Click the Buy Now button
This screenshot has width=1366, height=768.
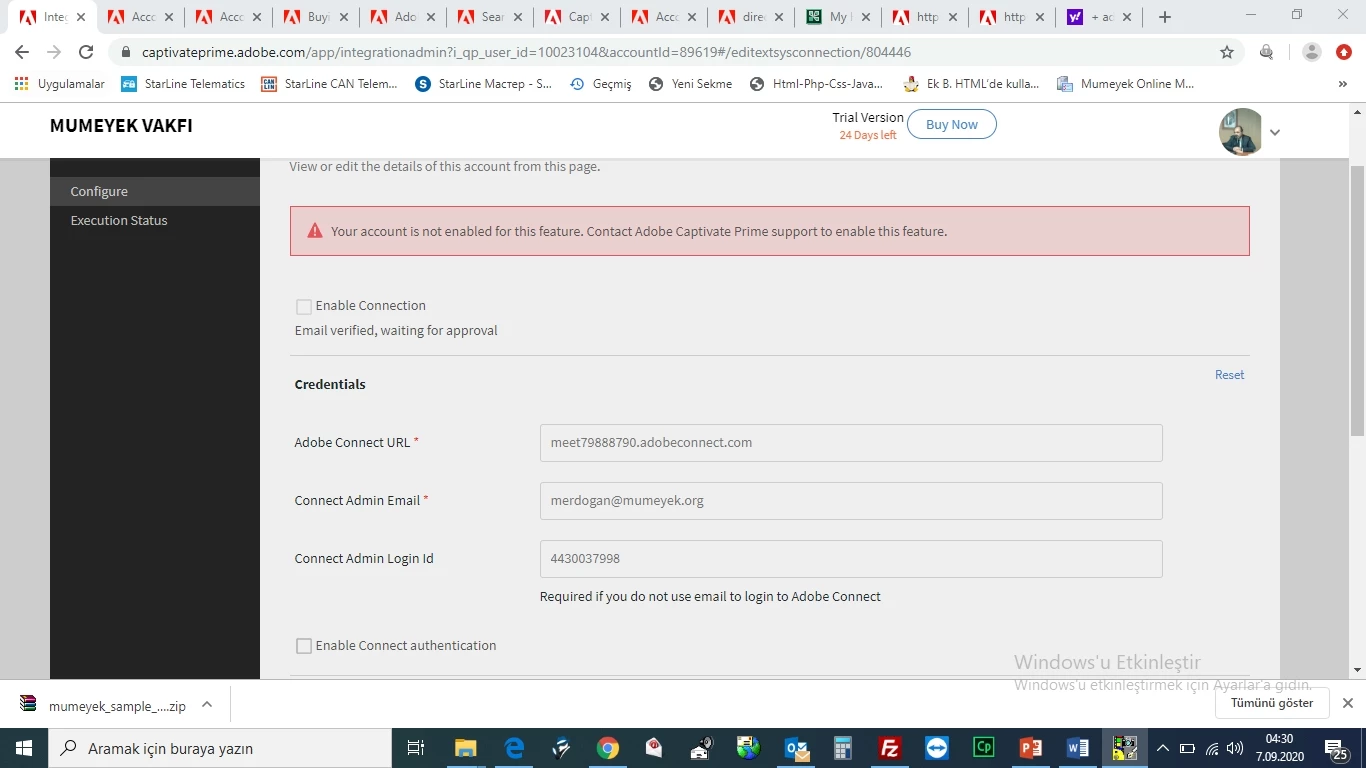coord(951,125)
